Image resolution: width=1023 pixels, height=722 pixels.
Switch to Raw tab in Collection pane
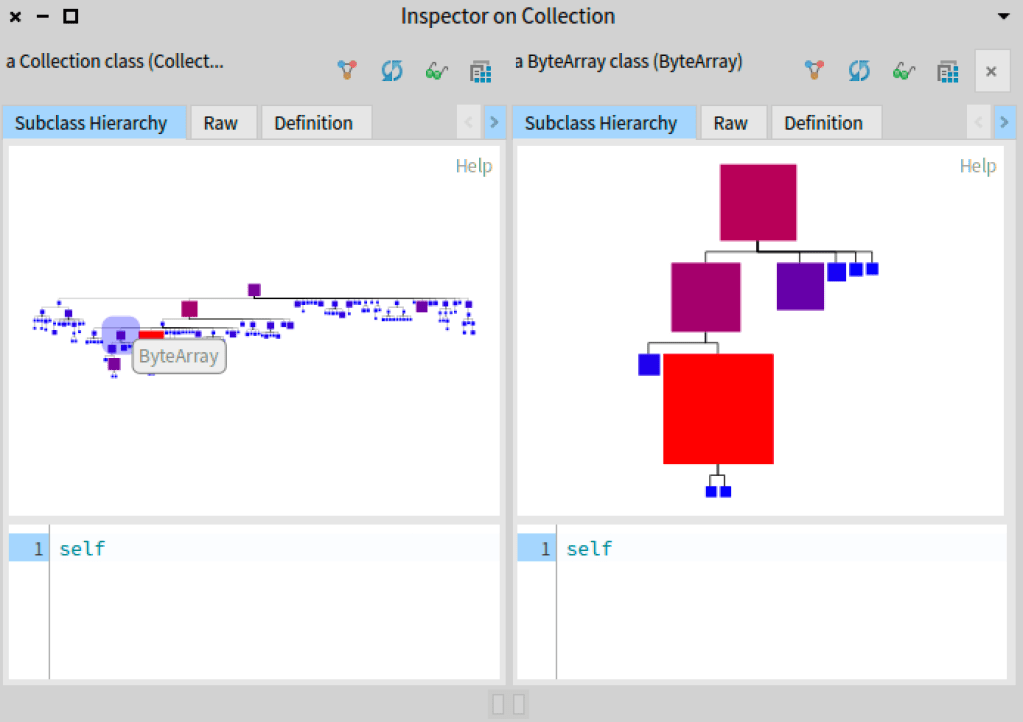pyautogui.click(x=221, y=123)
